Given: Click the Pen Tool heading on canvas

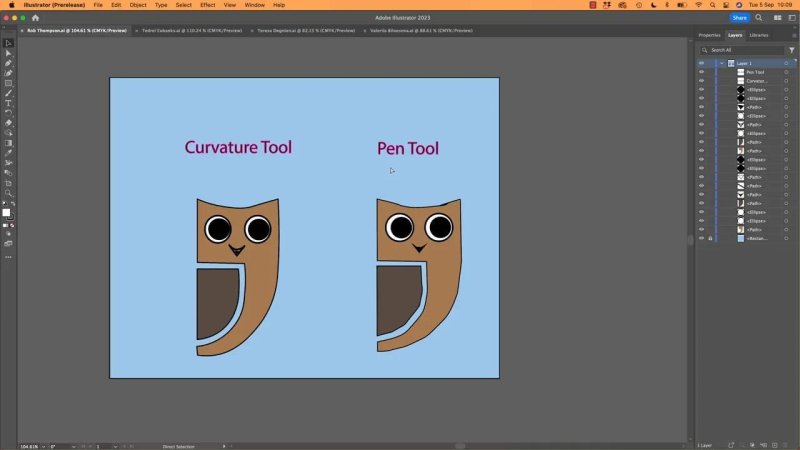Looking at the screenshot, I should (x=408, y=148).
